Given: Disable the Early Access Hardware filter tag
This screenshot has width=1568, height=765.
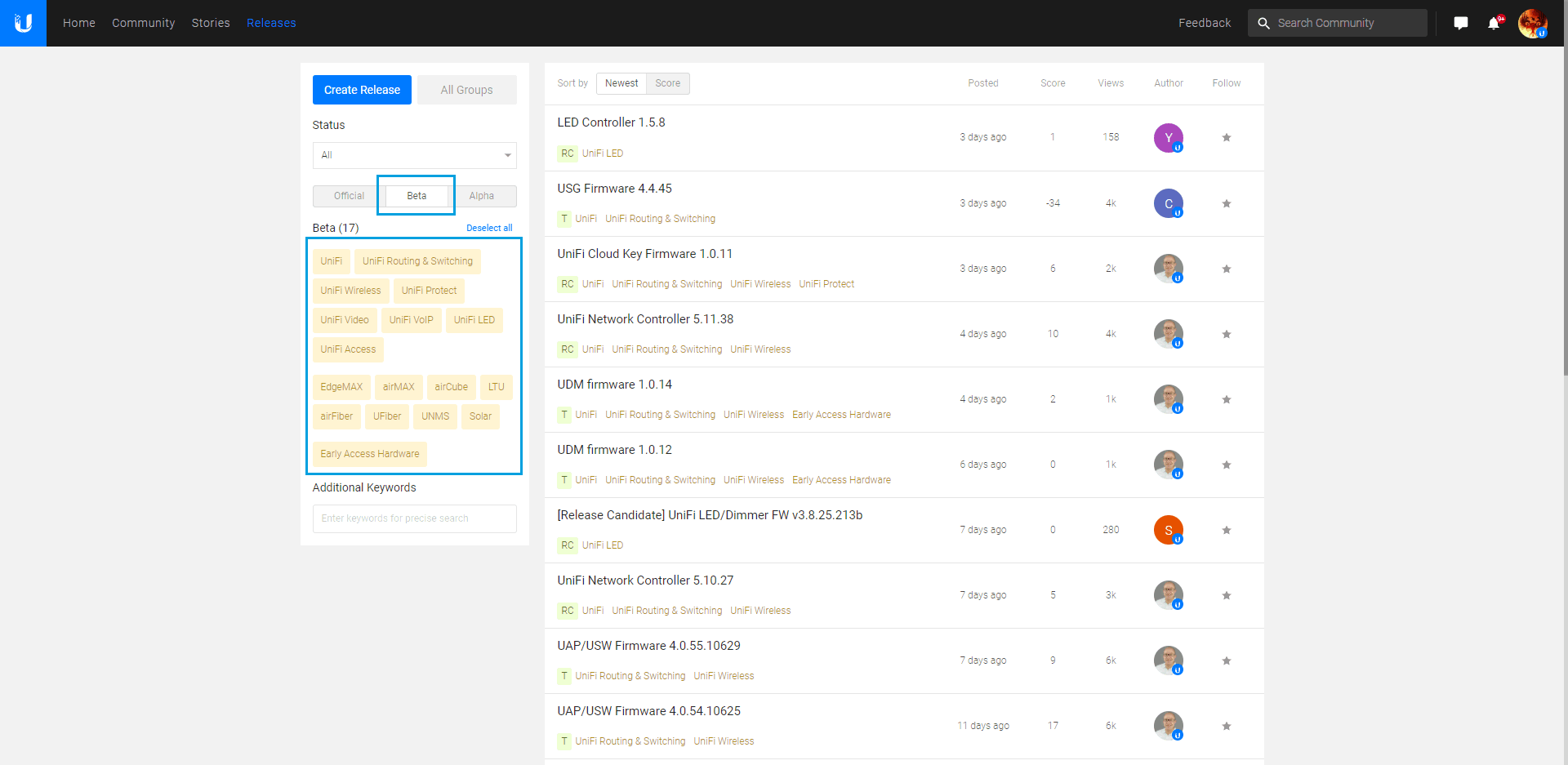Looking at the screenshot, I should 369,454.
